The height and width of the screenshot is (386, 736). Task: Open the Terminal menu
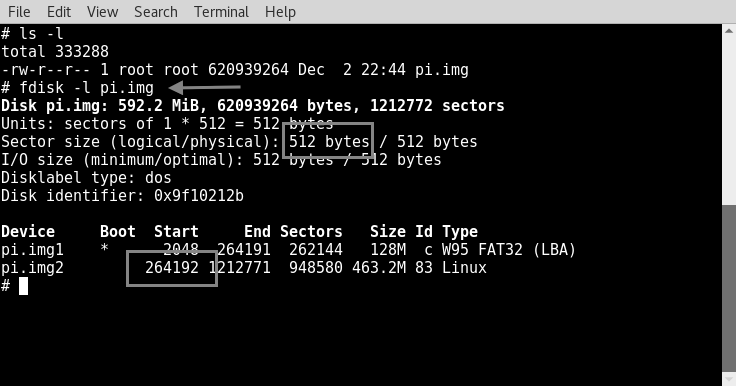coord(221,12)
